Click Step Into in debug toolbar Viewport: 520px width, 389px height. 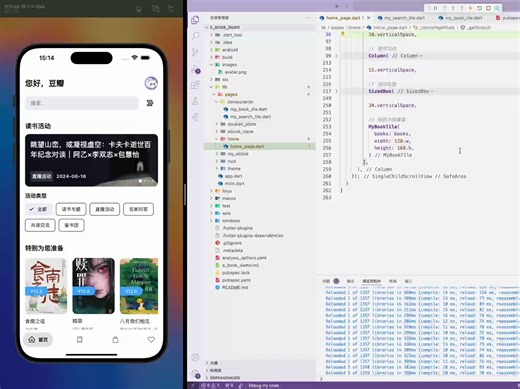[453, 8]
